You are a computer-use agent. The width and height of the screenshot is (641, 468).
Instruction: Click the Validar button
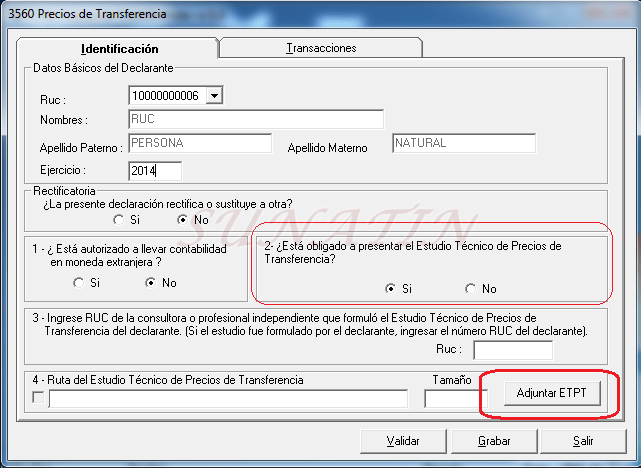coord(403,441)
